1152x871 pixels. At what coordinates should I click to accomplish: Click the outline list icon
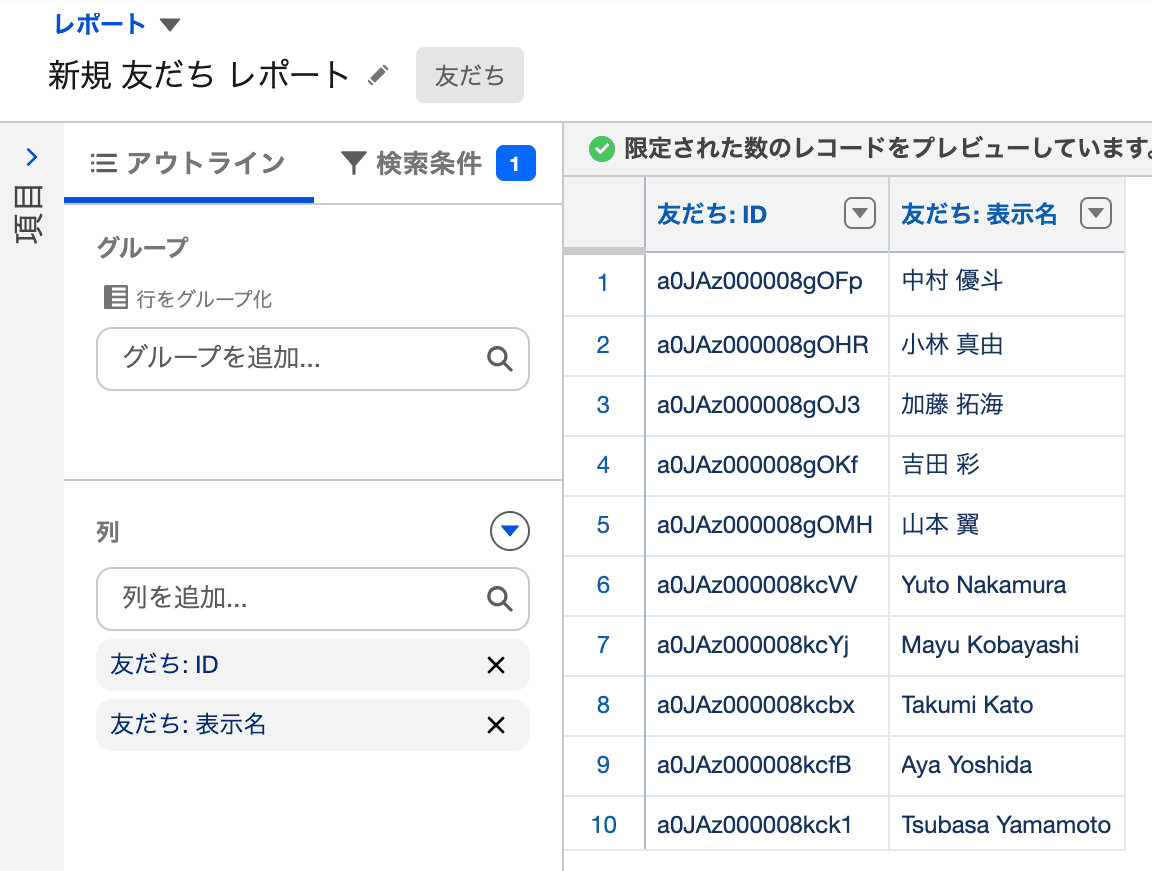click(x=104, y=163)
